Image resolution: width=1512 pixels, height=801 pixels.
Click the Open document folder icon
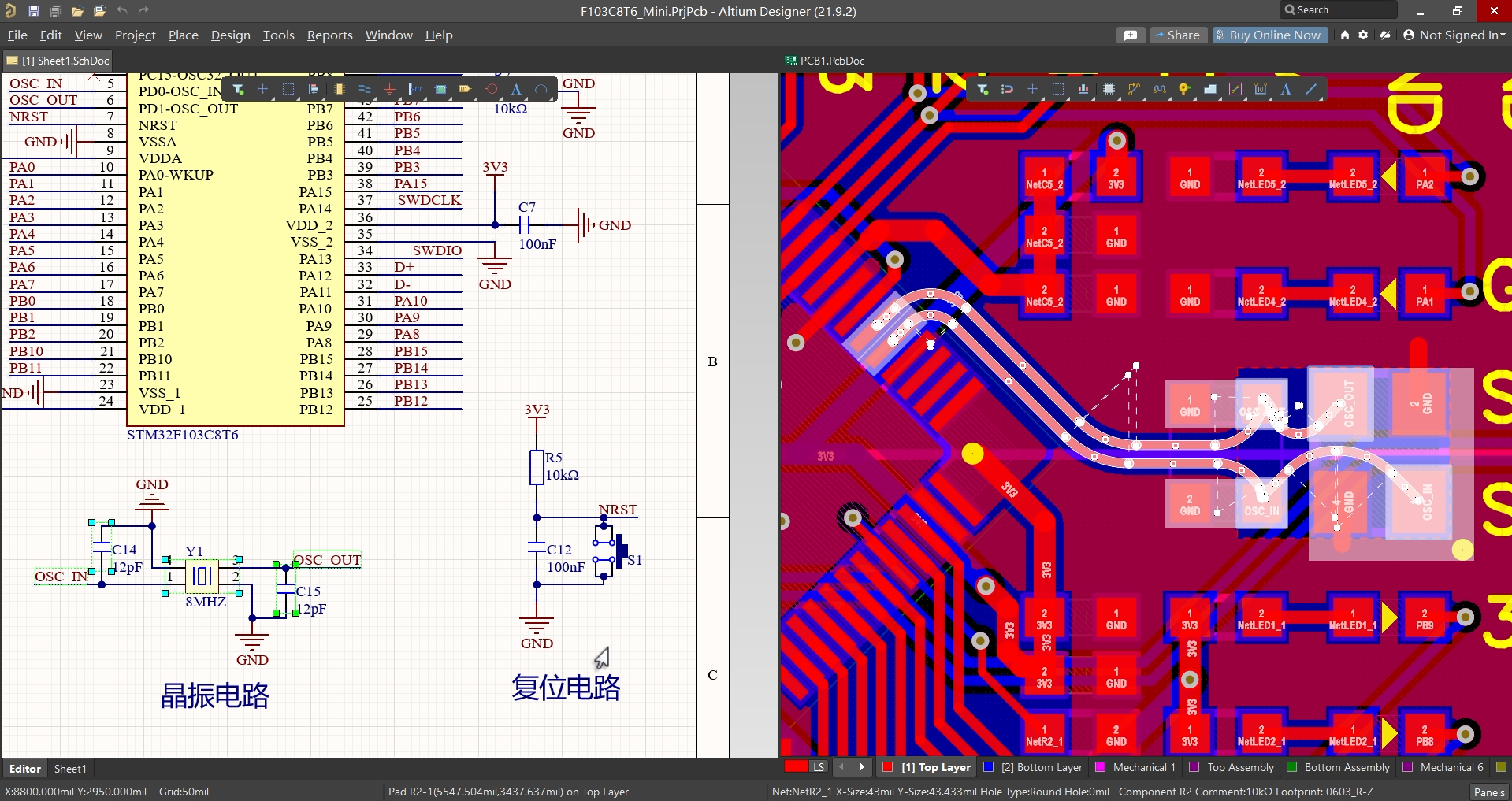[77, 11]
